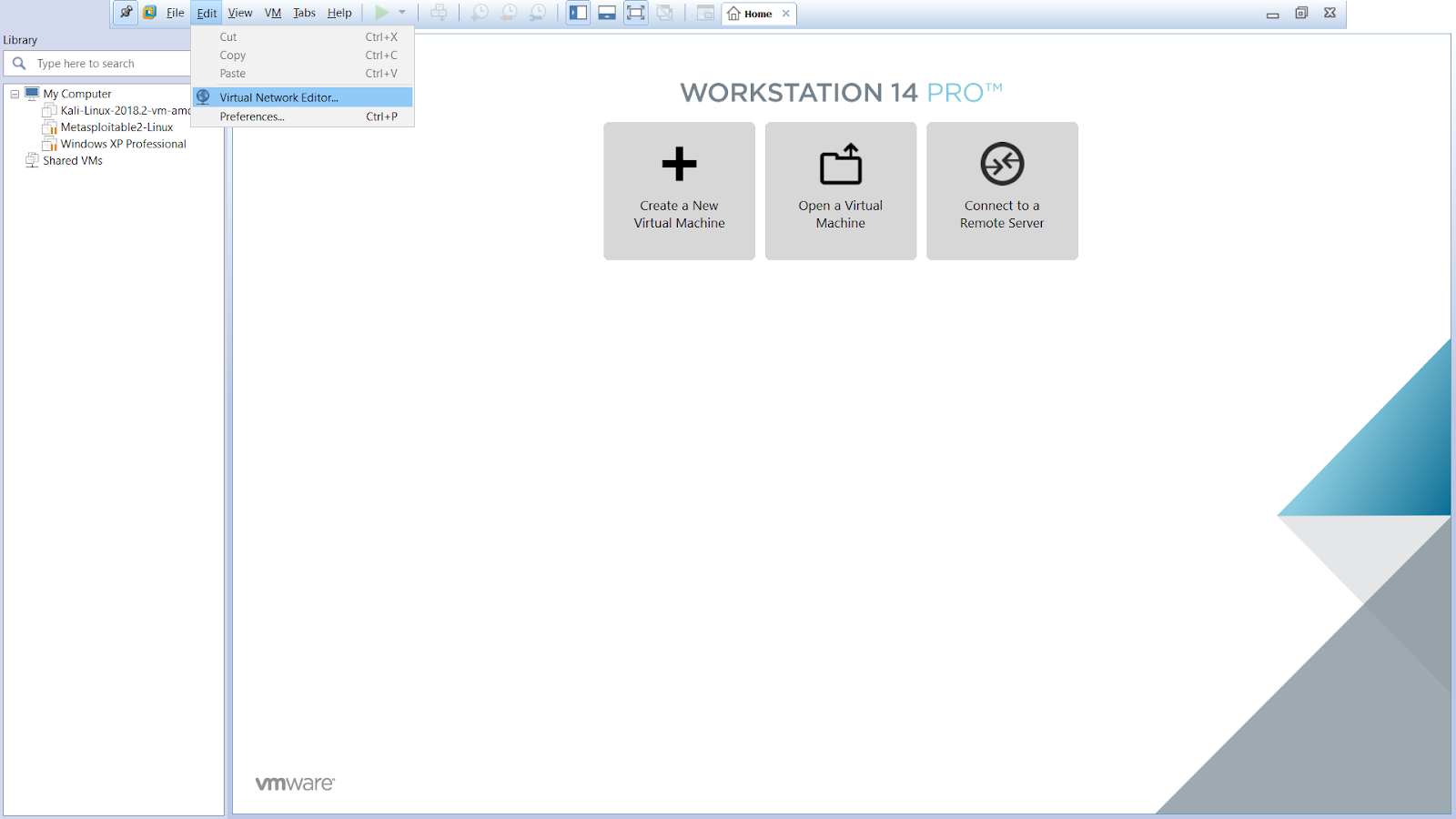Viewport: 1456px width, 819px height.
Task: Click the plus icon on Create VM tile
Action: 679,164
